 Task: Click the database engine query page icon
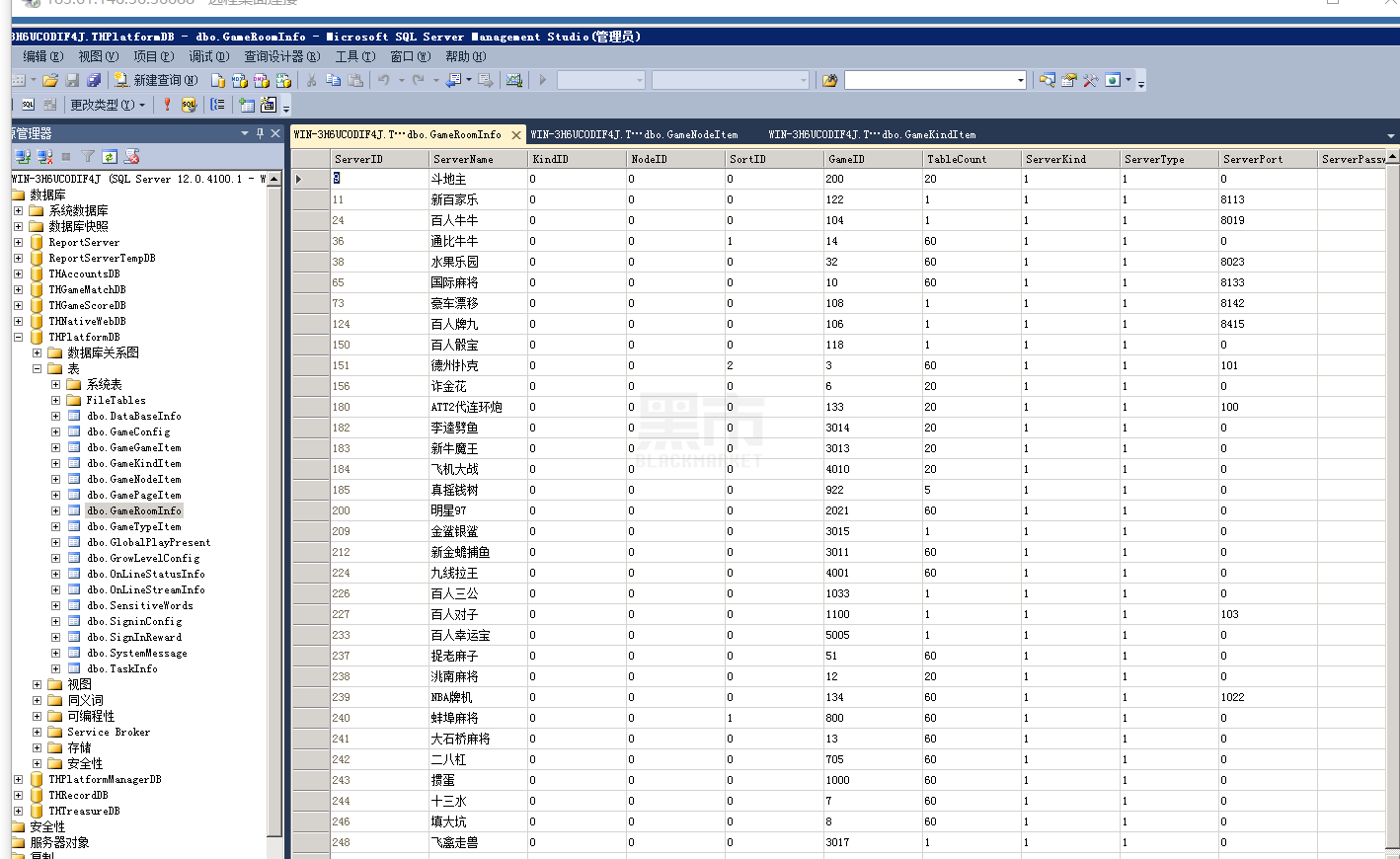(218, 80)
